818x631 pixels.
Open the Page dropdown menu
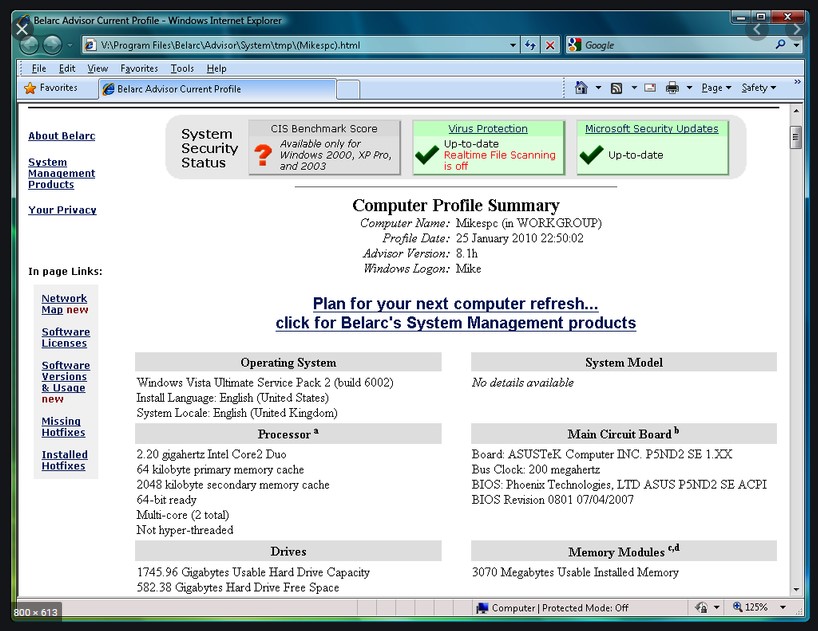coord(716,88)
